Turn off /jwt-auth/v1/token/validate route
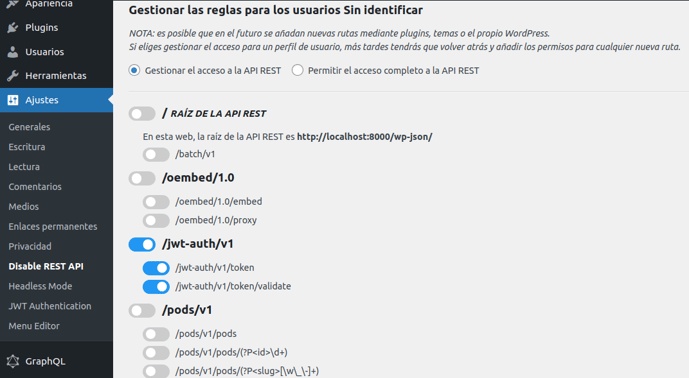The image size is (689, 378). point(156,287)
